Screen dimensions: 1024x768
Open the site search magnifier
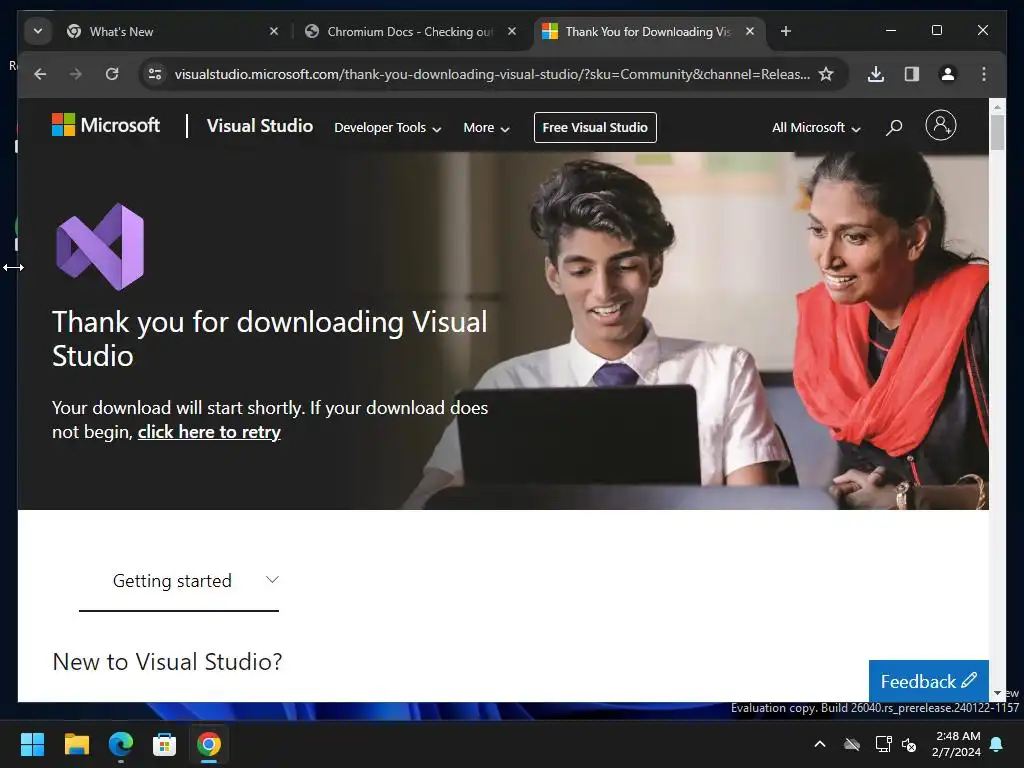894,127
